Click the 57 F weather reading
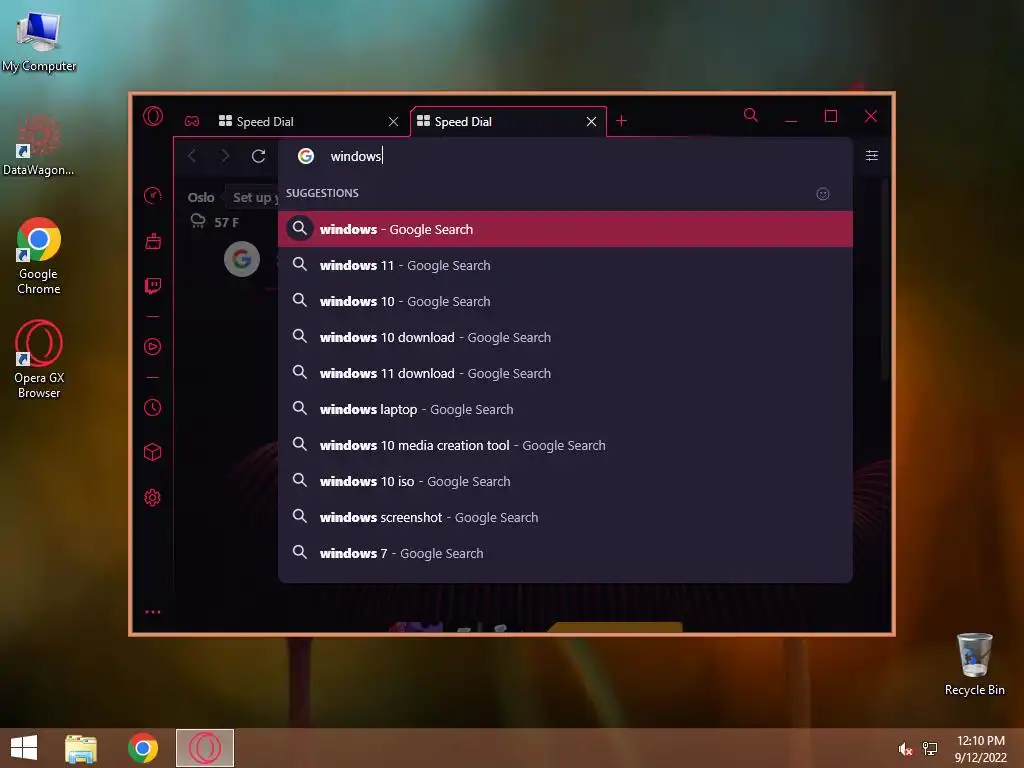Screen dimensions: 1024x768 pos(226,223)
